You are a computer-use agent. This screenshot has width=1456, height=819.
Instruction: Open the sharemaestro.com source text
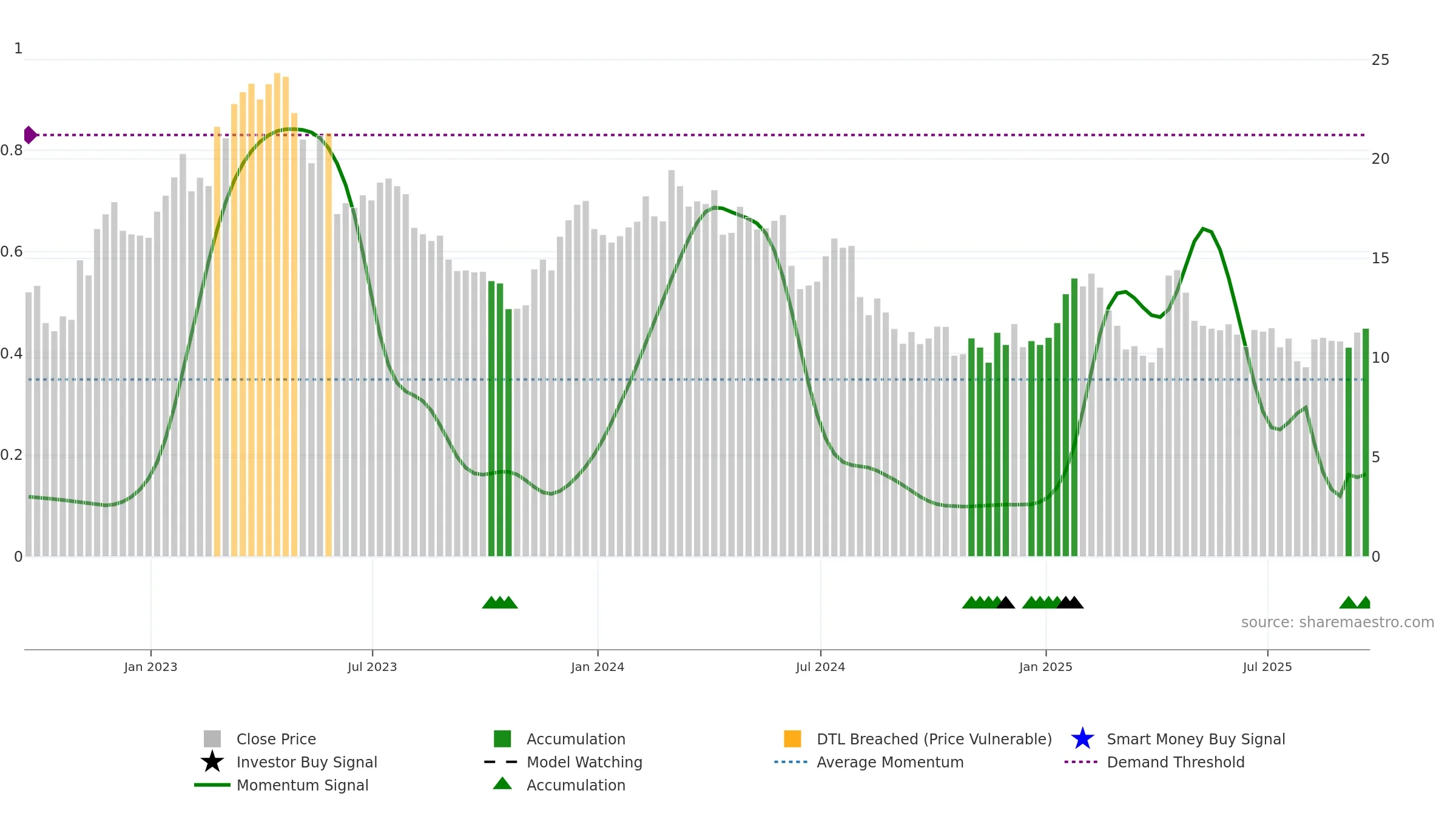point(1338,622)
